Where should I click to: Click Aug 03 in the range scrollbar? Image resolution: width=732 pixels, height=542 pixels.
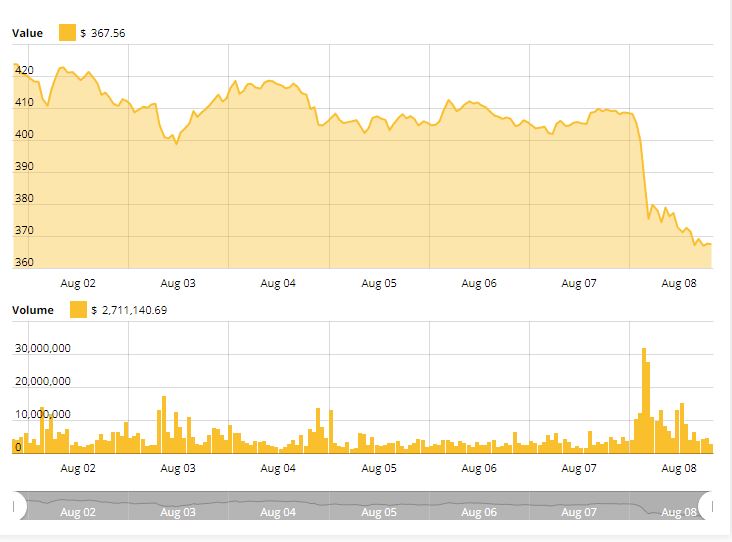[178, 513]
